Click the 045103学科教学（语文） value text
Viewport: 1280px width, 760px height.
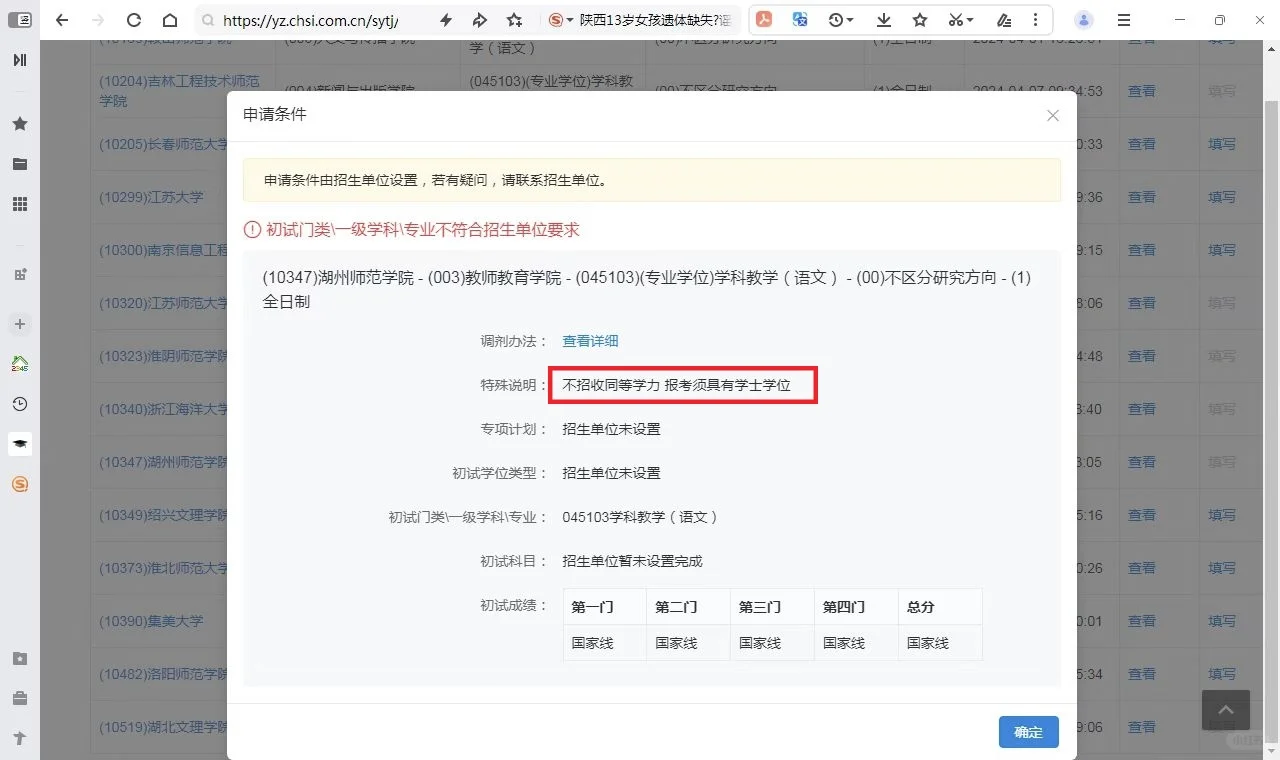click(640, 517)
